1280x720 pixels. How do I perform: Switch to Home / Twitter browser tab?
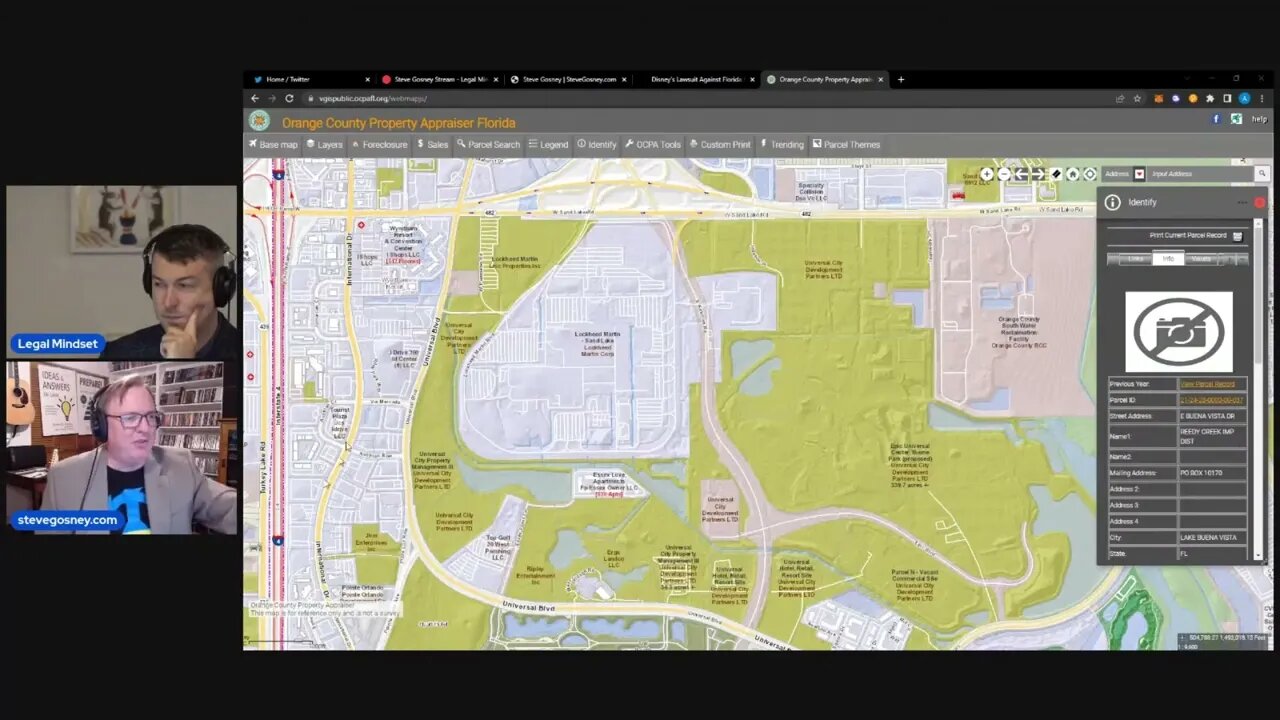point(310,79)
